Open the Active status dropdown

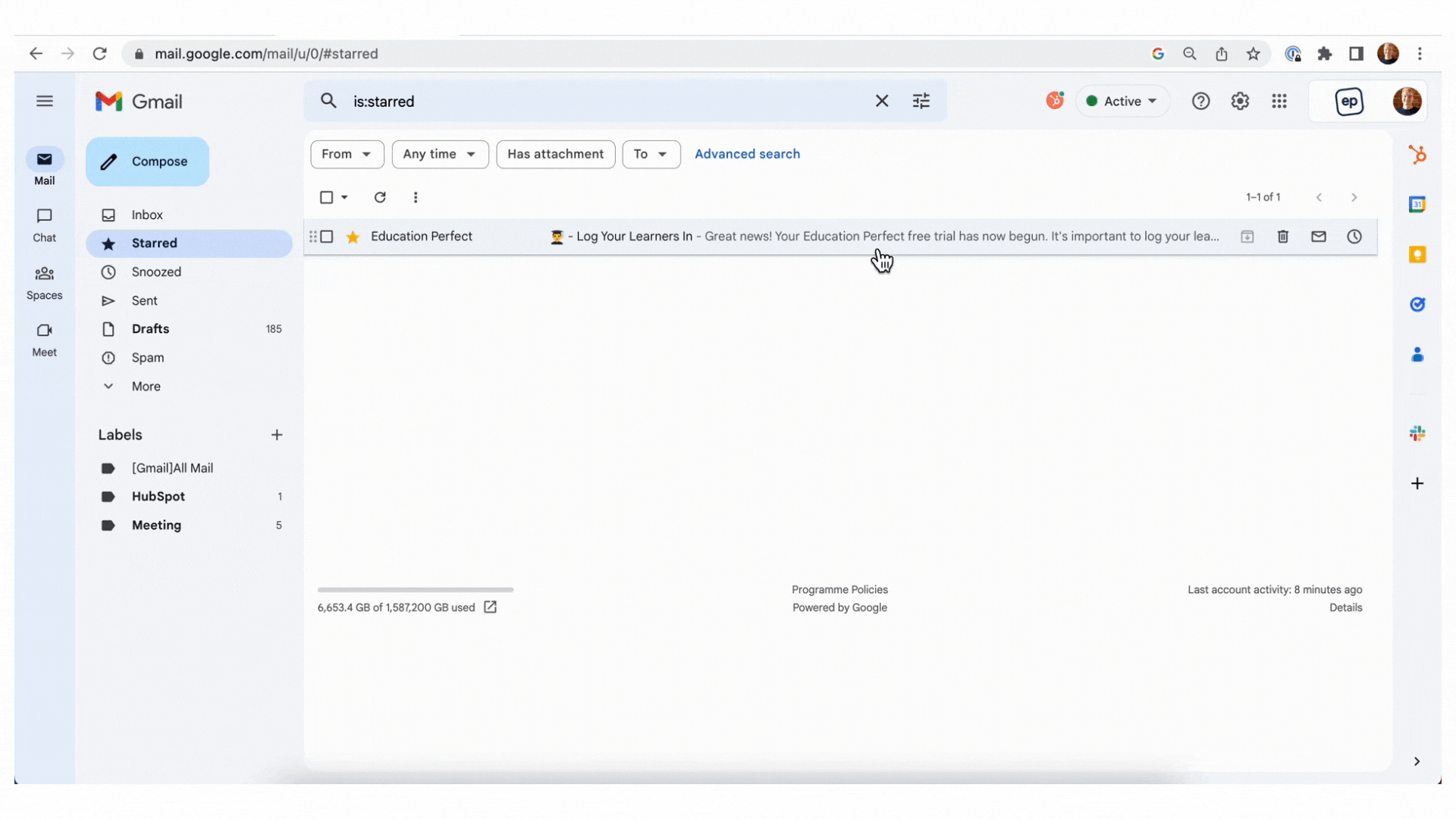pyautogui.click(x=1122, y=101)
